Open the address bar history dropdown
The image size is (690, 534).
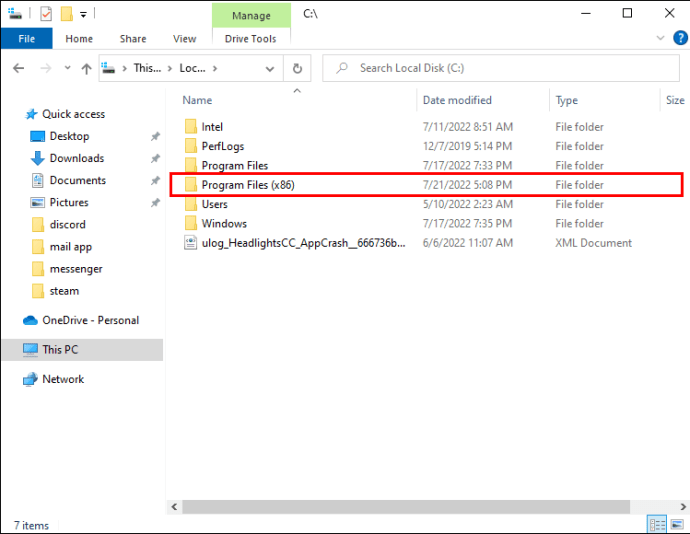click(270, 69)
